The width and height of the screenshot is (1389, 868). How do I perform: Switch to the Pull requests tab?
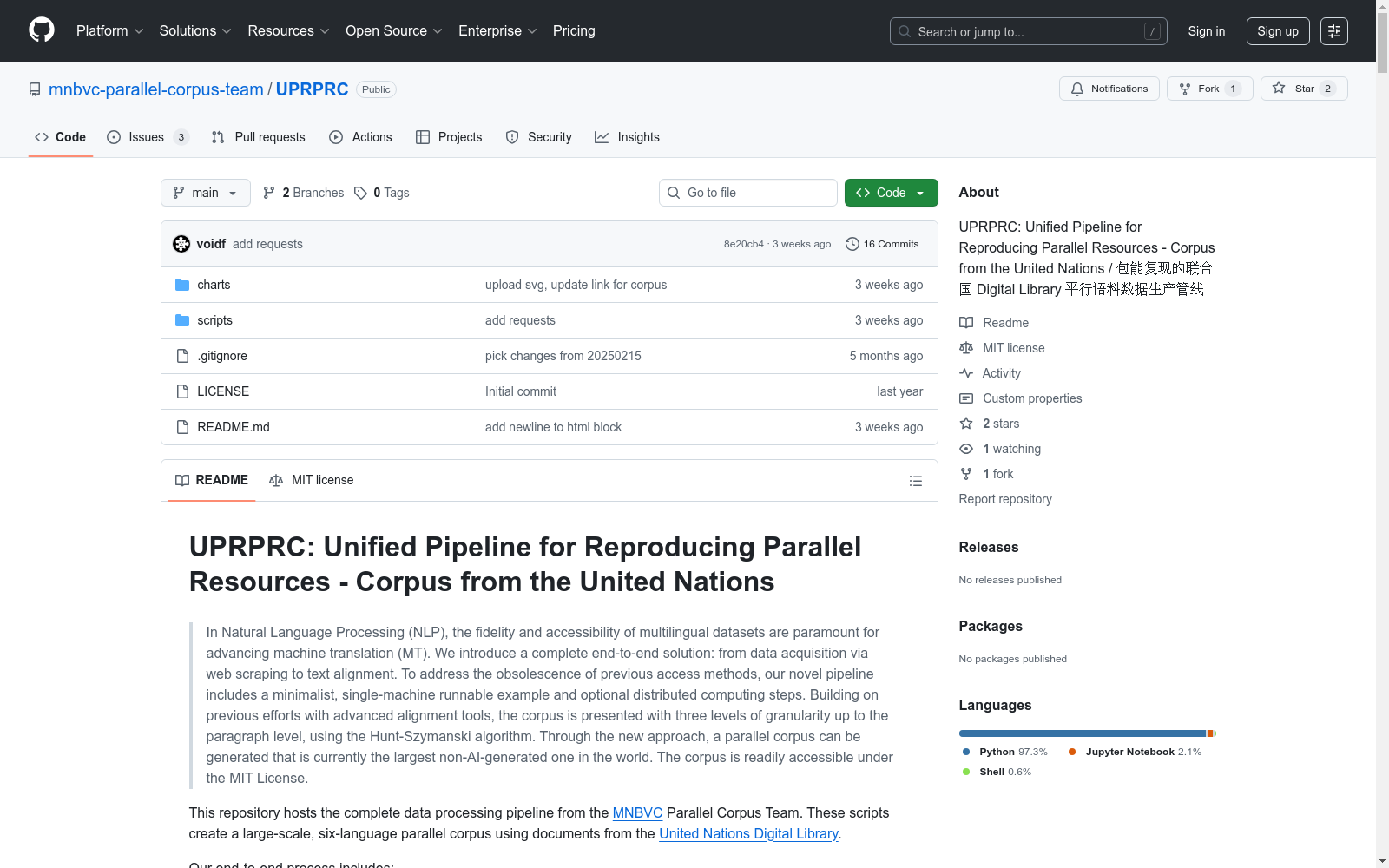coord(259,137)
